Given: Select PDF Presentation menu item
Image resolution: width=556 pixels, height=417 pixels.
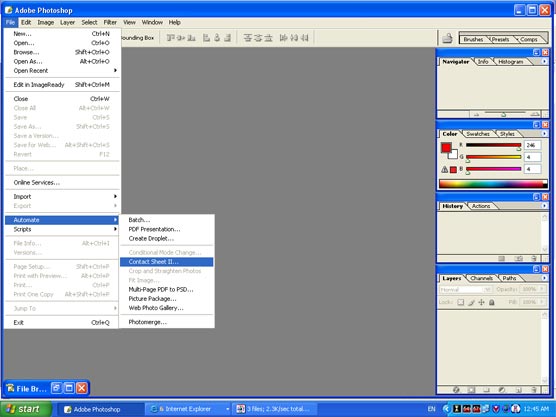Looking at the screenshot, I should [x=167, y=229].
